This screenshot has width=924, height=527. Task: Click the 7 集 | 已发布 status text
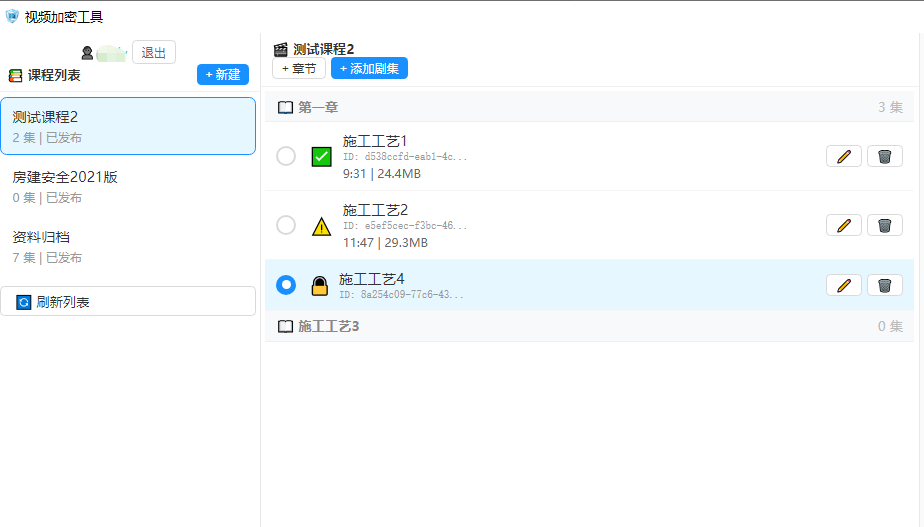click(47, 258)
